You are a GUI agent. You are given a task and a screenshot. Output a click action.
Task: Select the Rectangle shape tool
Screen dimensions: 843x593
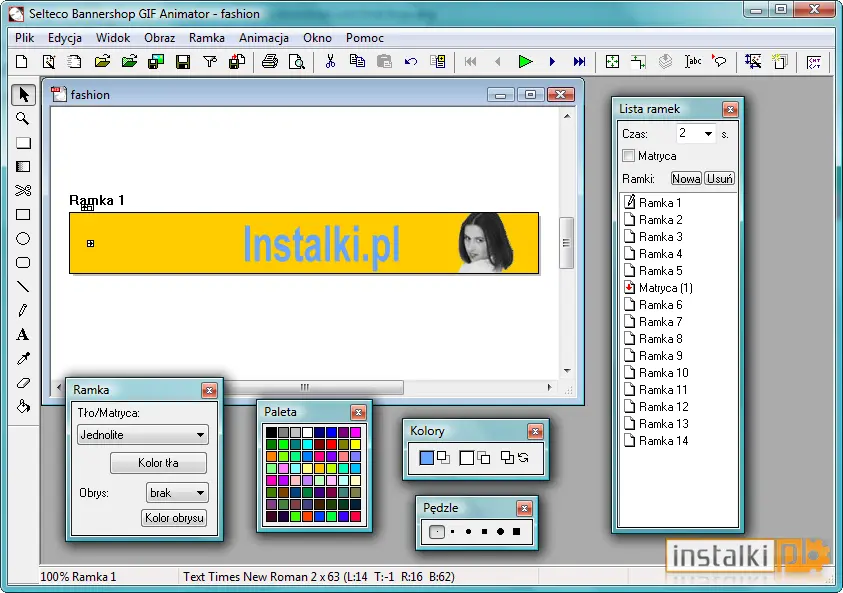pyautogui.click(x=23, y=215)
